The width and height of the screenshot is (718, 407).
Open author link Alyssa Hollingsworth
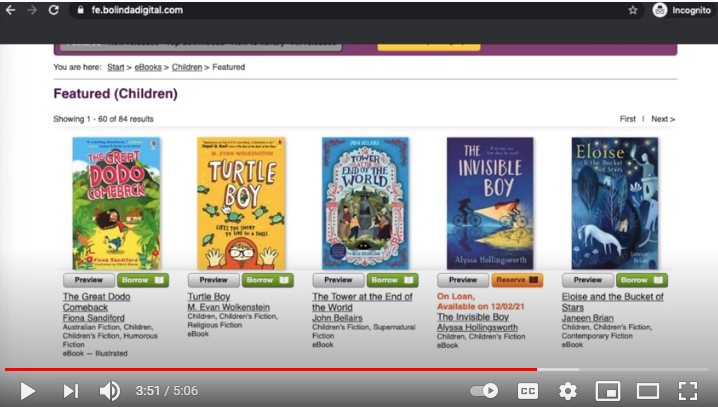[477, 327]
